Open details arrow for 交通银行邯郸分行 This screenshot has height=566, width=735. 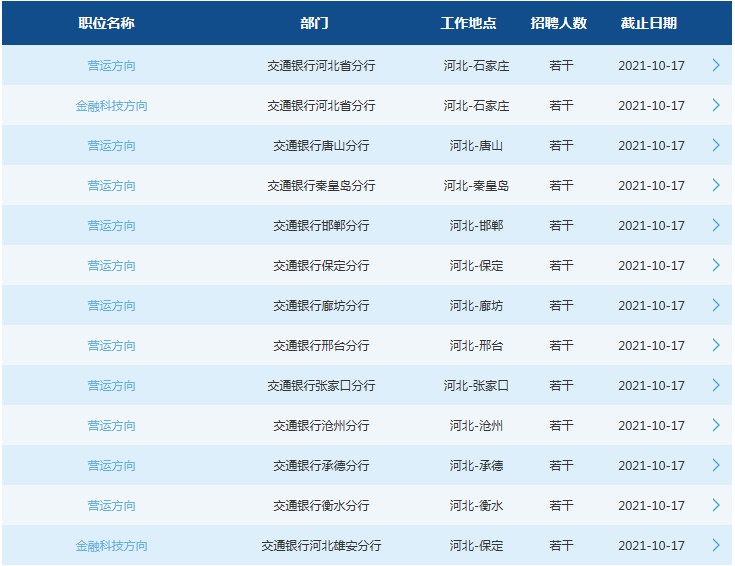coord(716,225)
